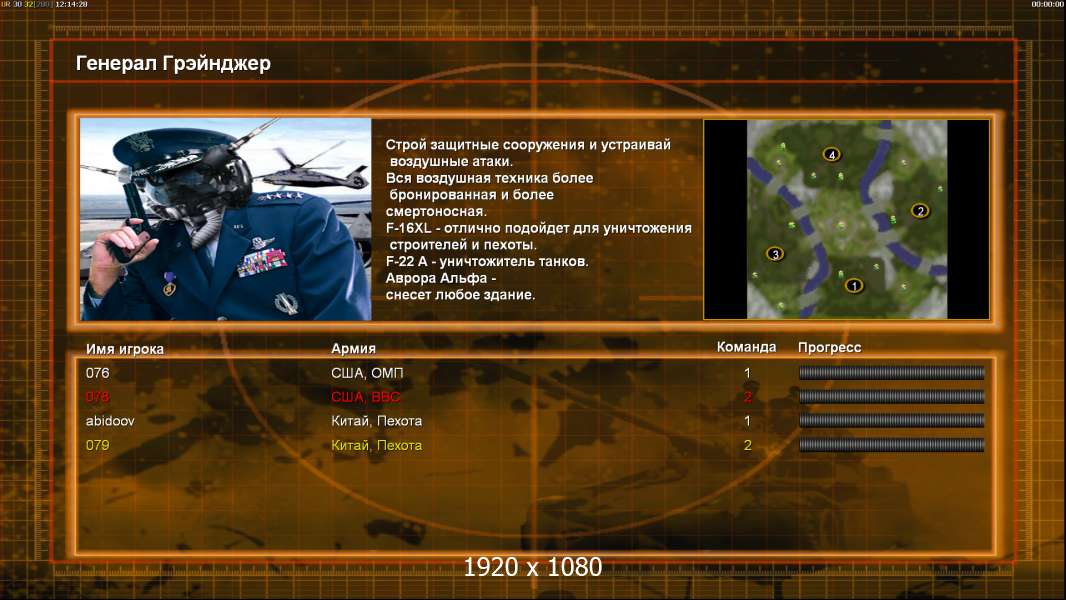Click the Генерал Грэйнджер title

tap(173, 64)
